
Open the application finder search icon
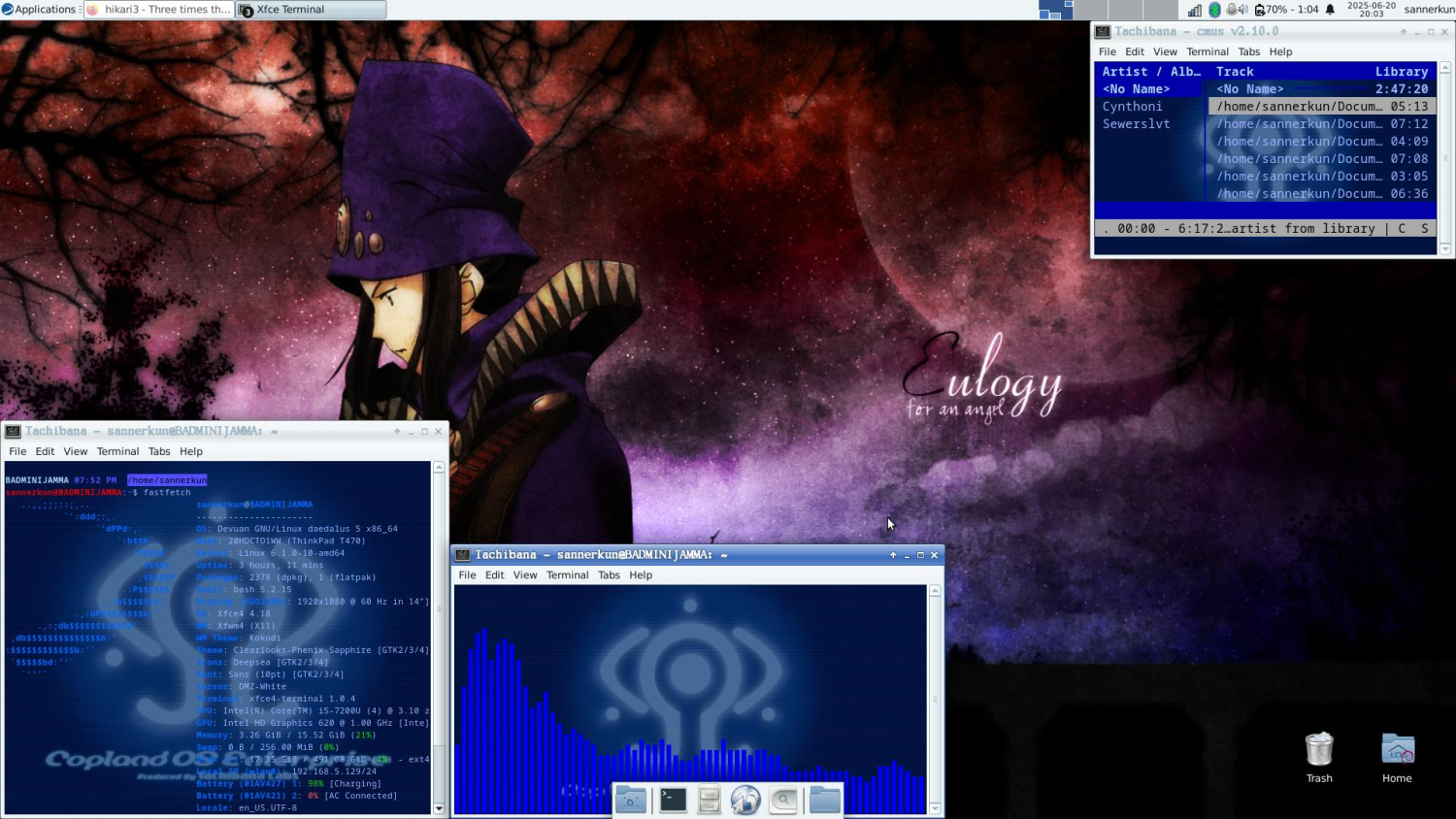tap(783, 801)
